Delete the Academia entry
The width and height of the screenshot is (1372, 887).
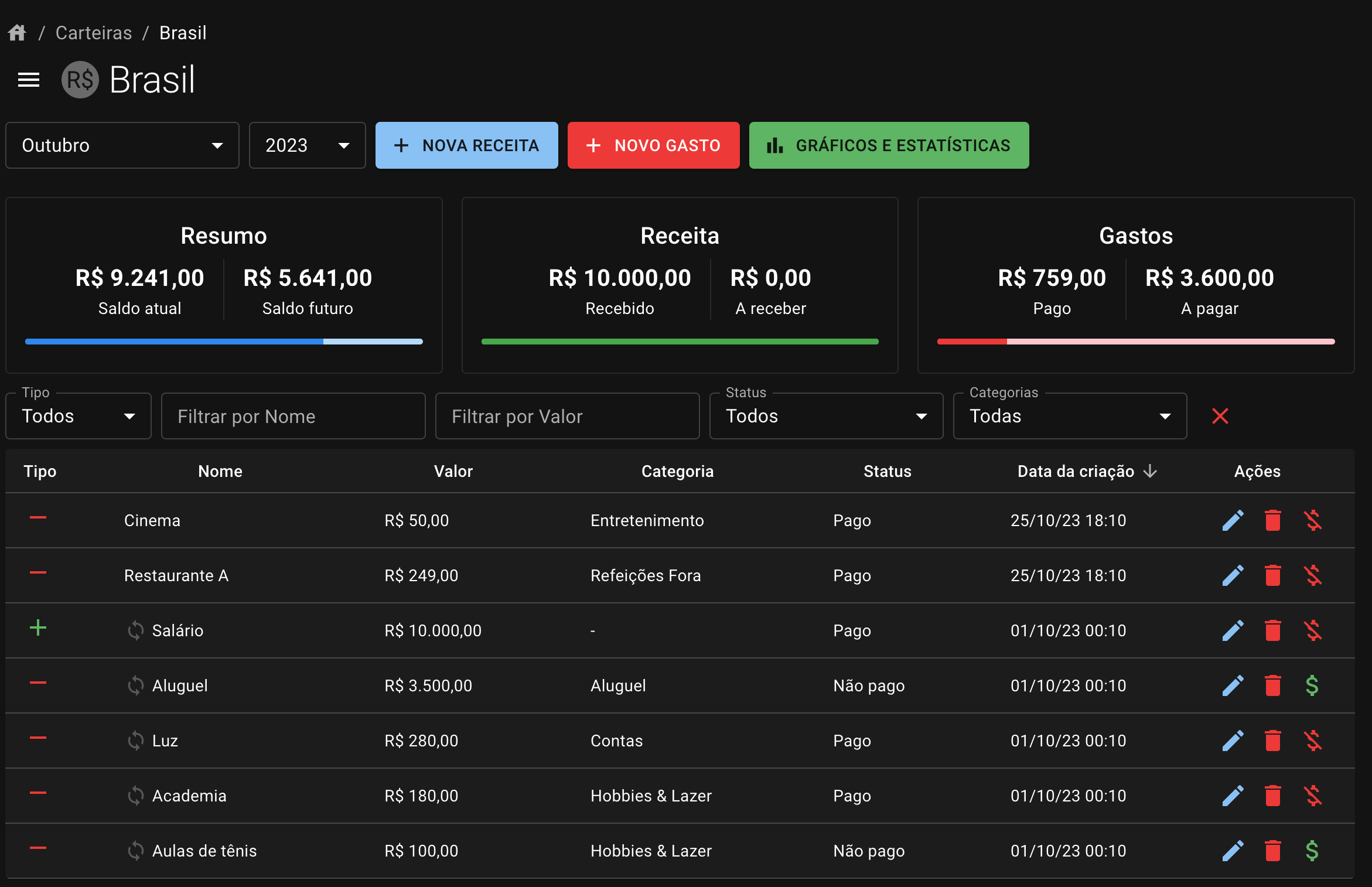coord(1272,796)
